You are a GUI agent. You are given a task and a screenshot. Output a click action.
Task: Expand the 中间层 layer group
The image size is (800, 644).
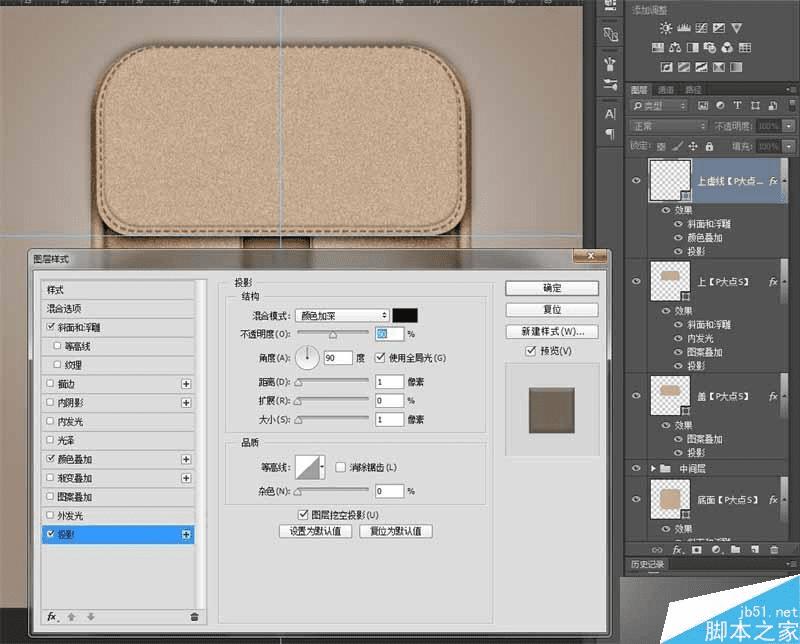click(x=654, y=467)
